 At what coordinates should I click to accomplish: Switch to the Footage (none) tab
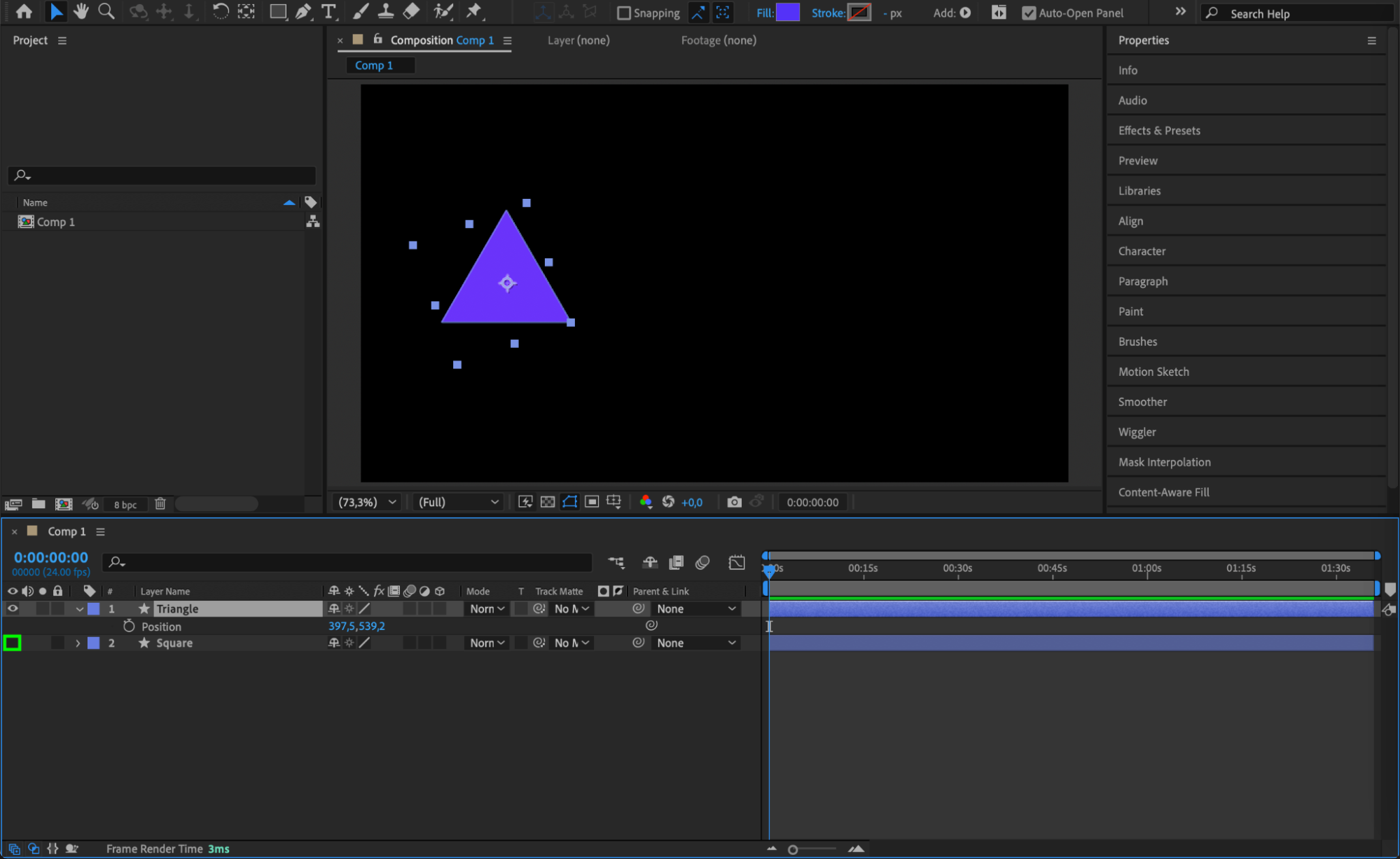pyautogui.click(x=718, y=41)
